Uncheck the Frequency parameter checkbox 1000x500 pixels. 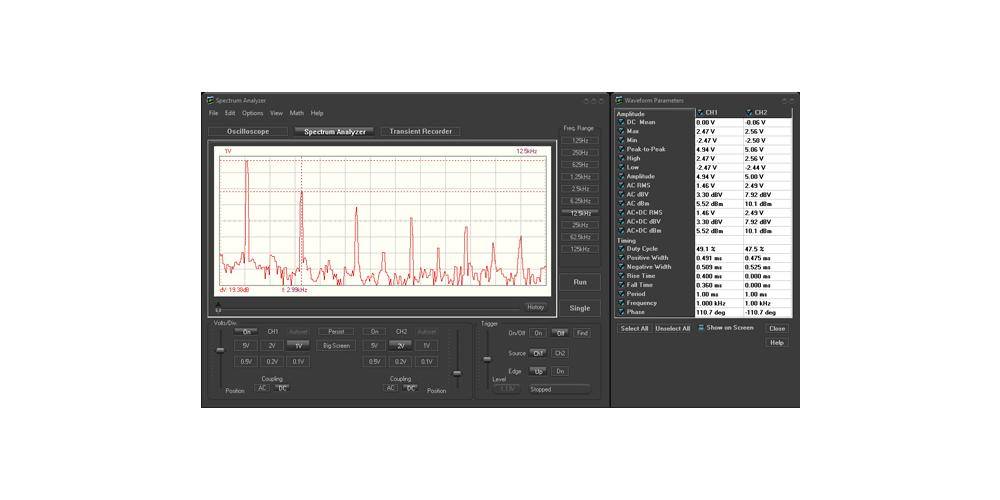click(620, 303)
